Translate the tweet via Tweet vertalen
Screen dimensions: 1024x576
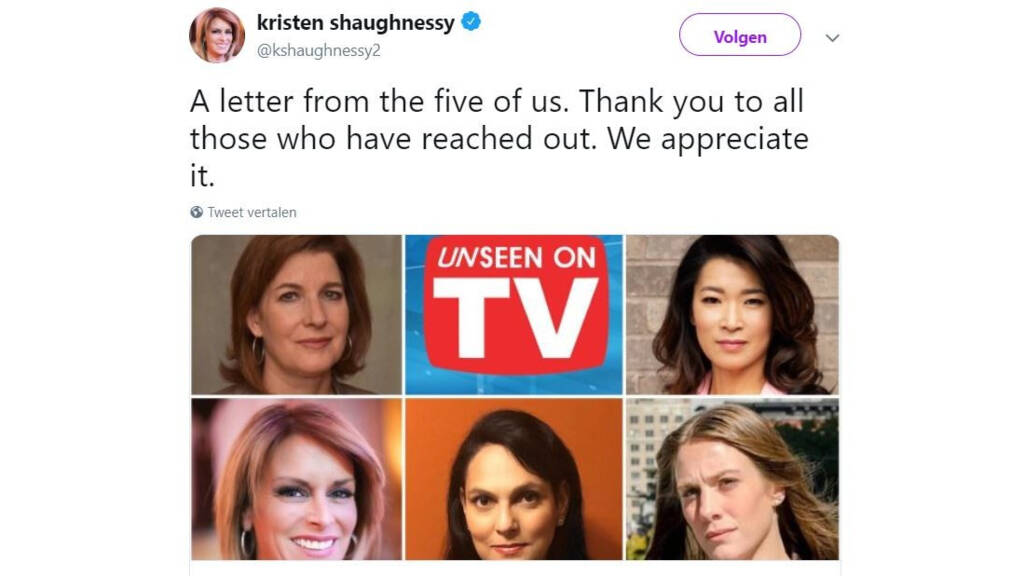click(252, 212)
